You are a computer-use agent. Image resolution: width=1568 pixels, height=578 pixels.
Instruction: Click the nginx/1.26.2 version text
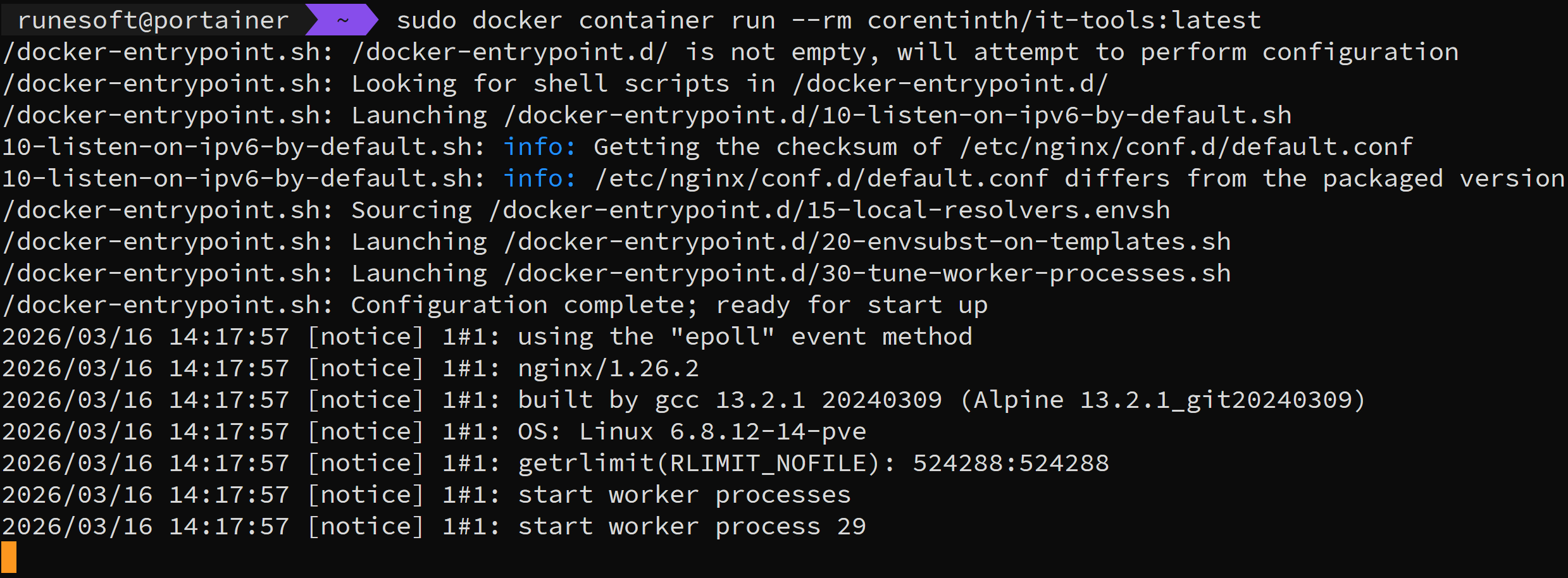point(608,368)
